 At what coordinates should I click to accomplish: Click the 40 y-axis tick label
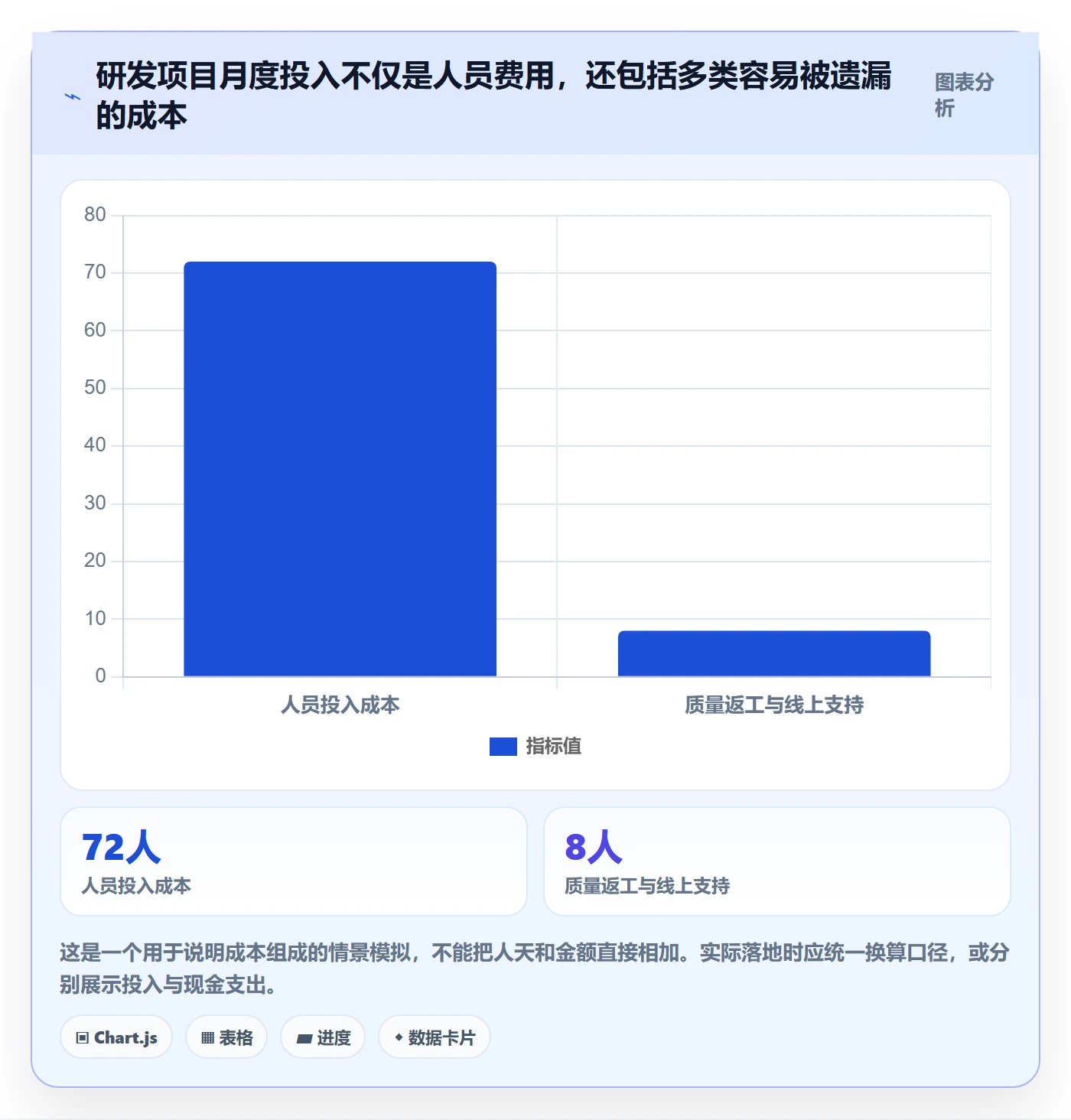click(x=96, y=445)
